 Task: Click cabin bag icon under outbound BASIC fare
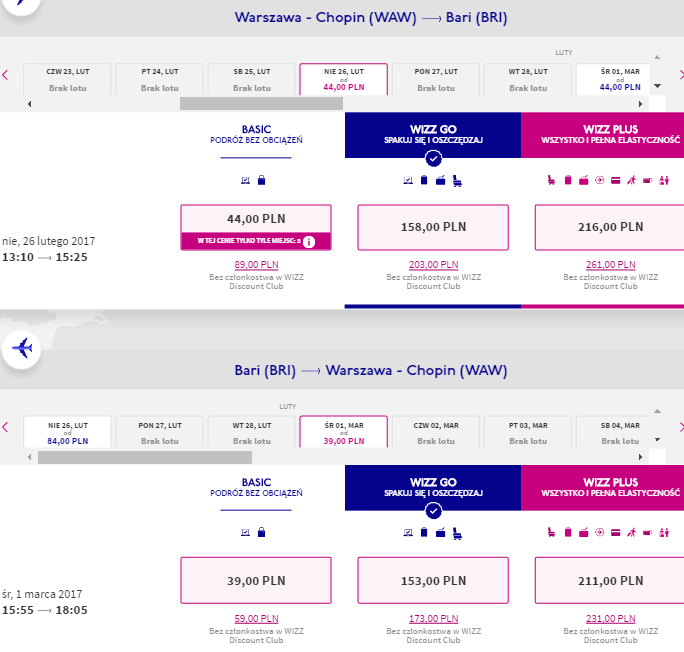coord(261,180)
